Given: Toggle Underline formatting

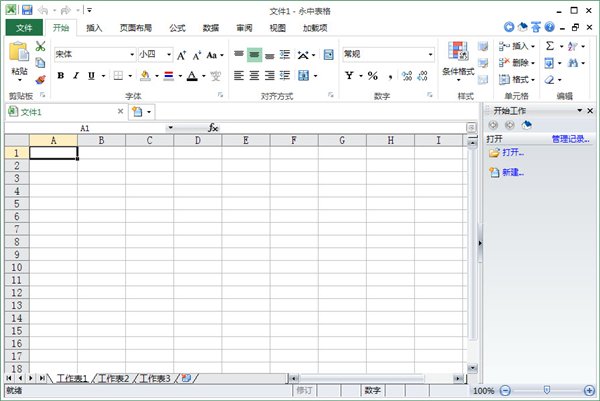Looking at the screenshot, I should coord(91,75).
